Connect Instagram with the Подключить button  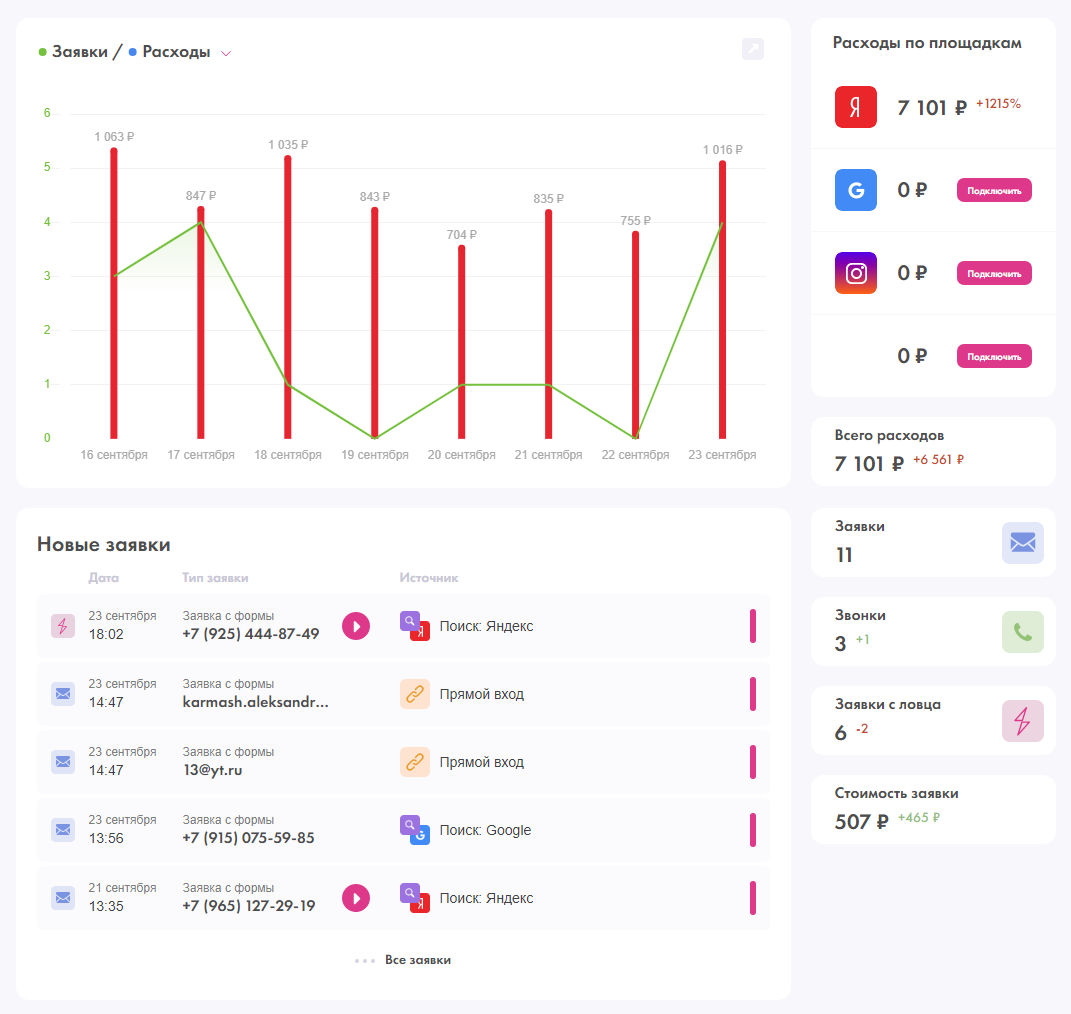tap(994, 274)
